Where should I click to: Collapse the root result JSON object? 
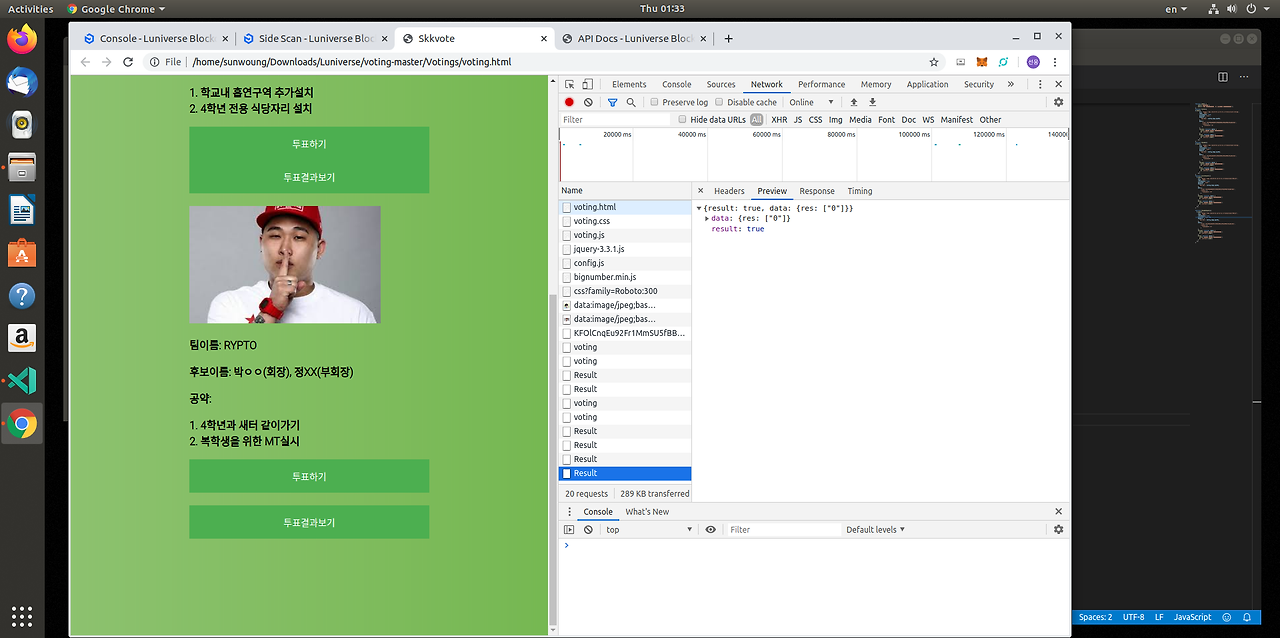pyautogui.click(x=699, y=208)
